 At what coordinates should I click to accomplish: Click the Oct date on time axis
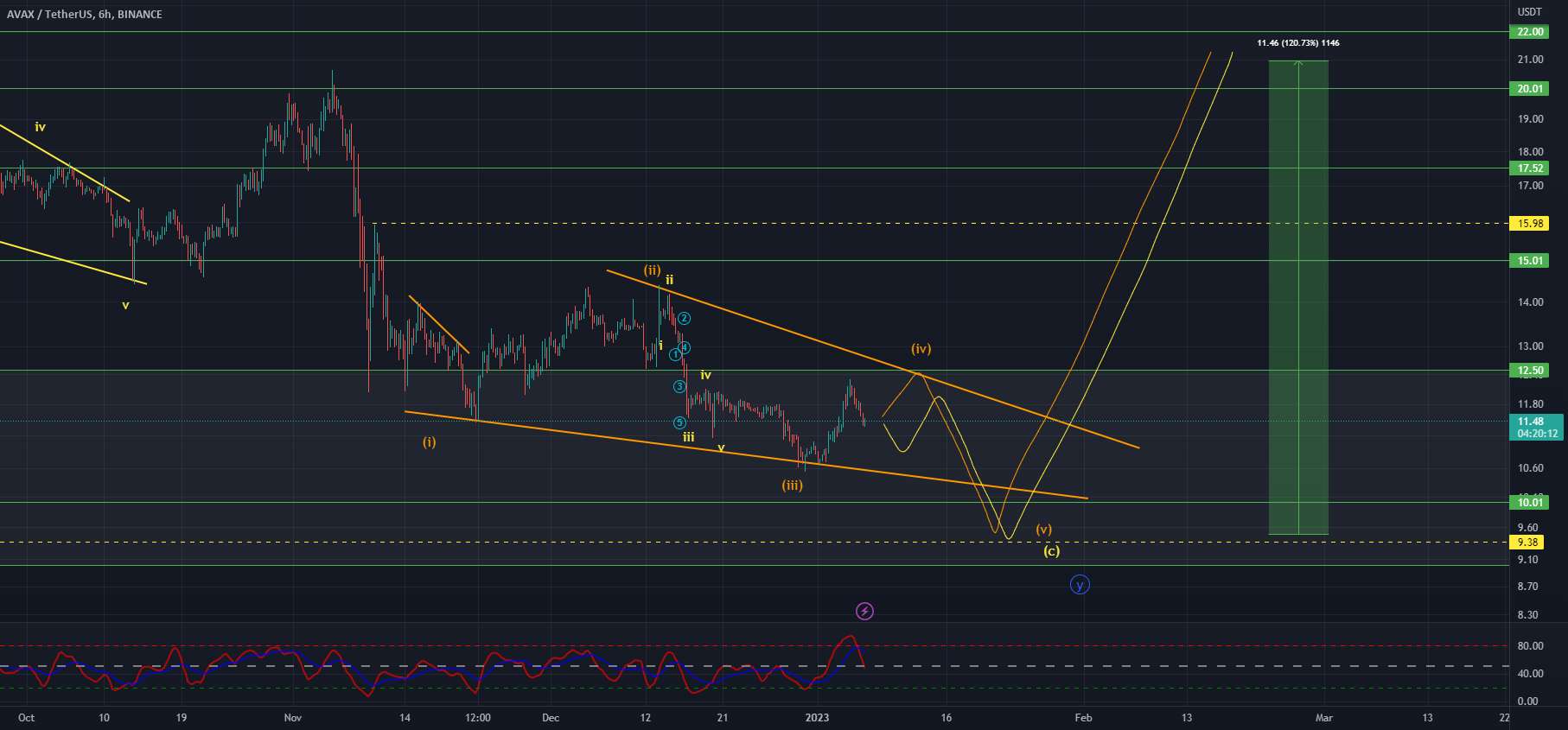(x=26, y=718)
